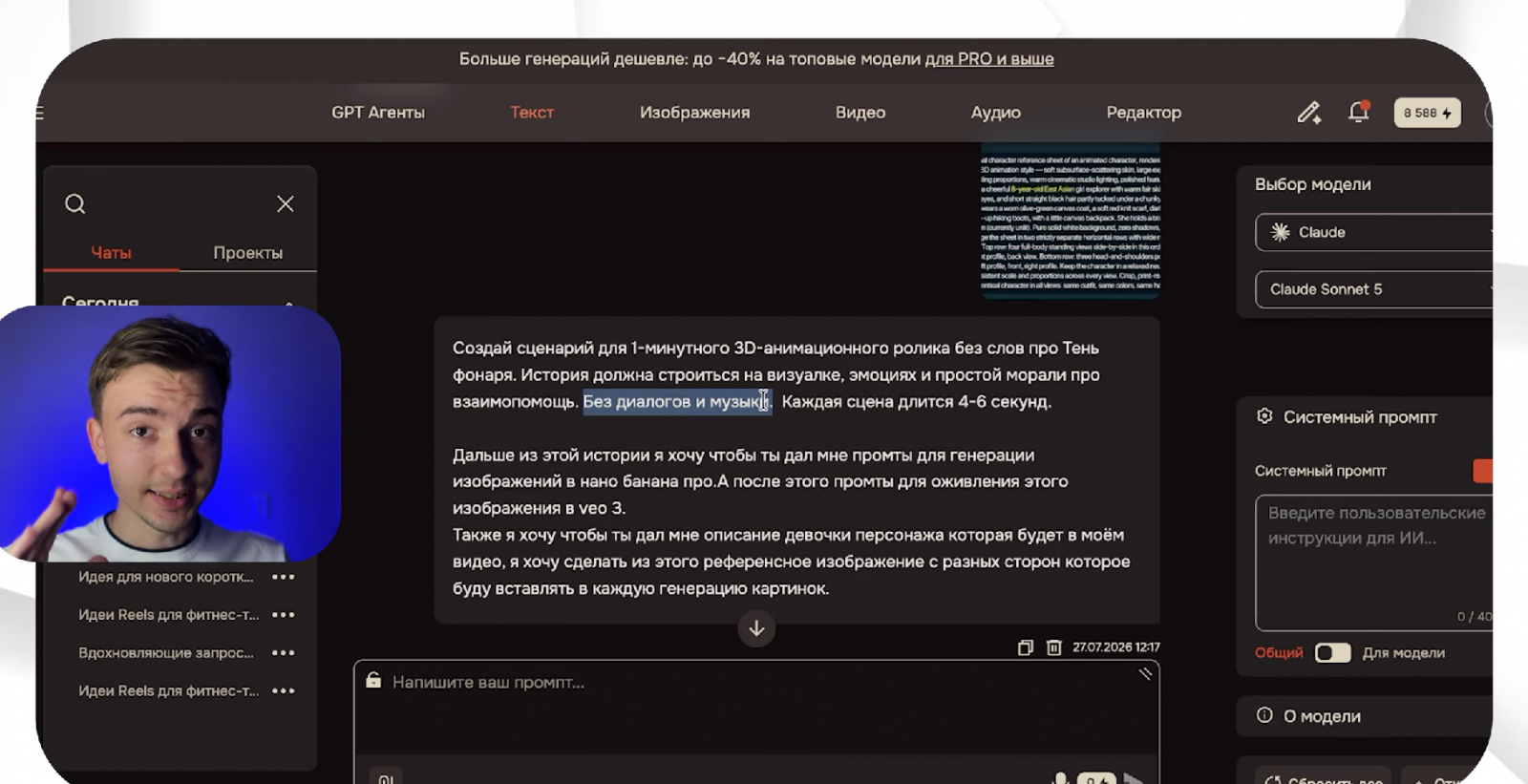Open the magic pen edit icon
The width and height of the screenshot is (1528, 784).
tap(1309, 113)
